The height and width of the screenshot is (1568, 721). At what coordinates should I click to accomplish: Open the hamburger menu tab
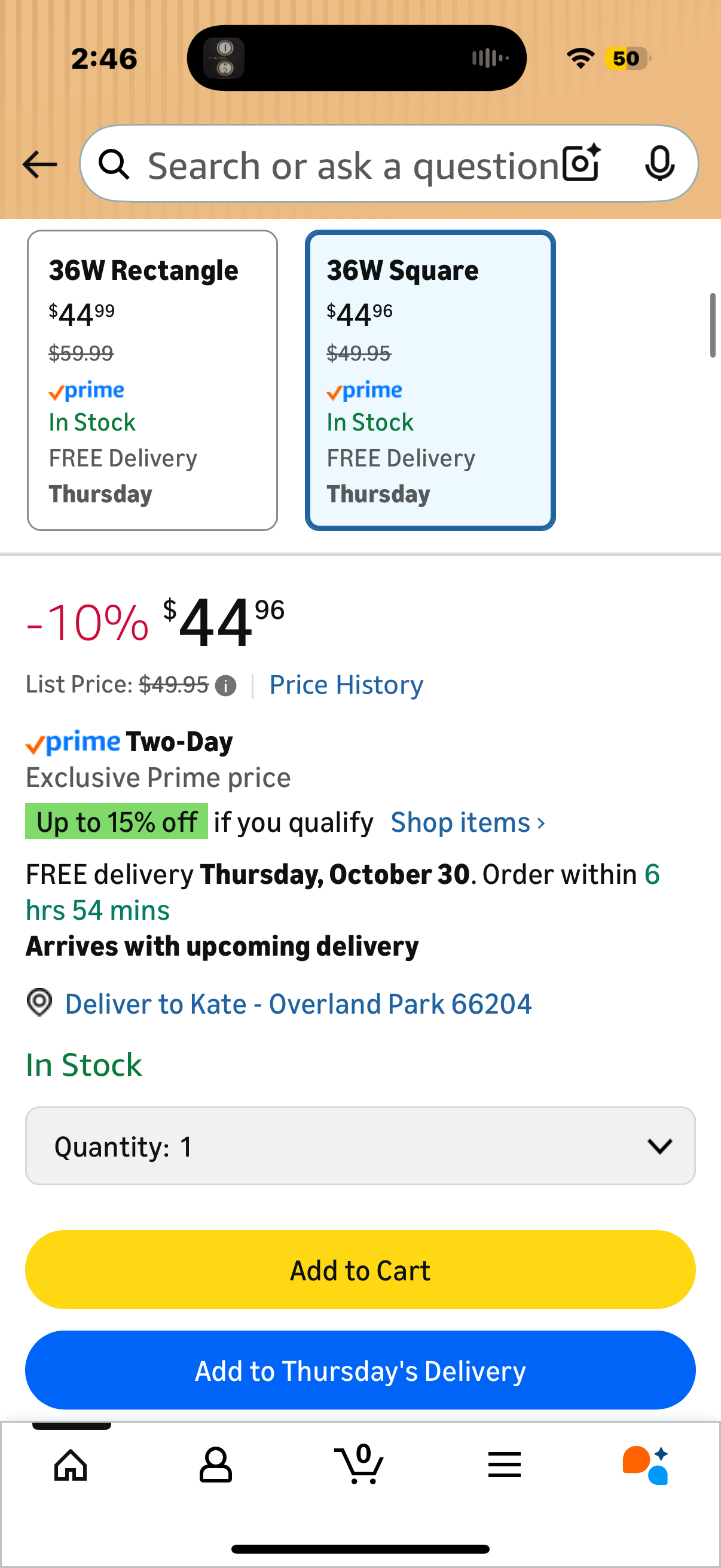click(504, 1465)
